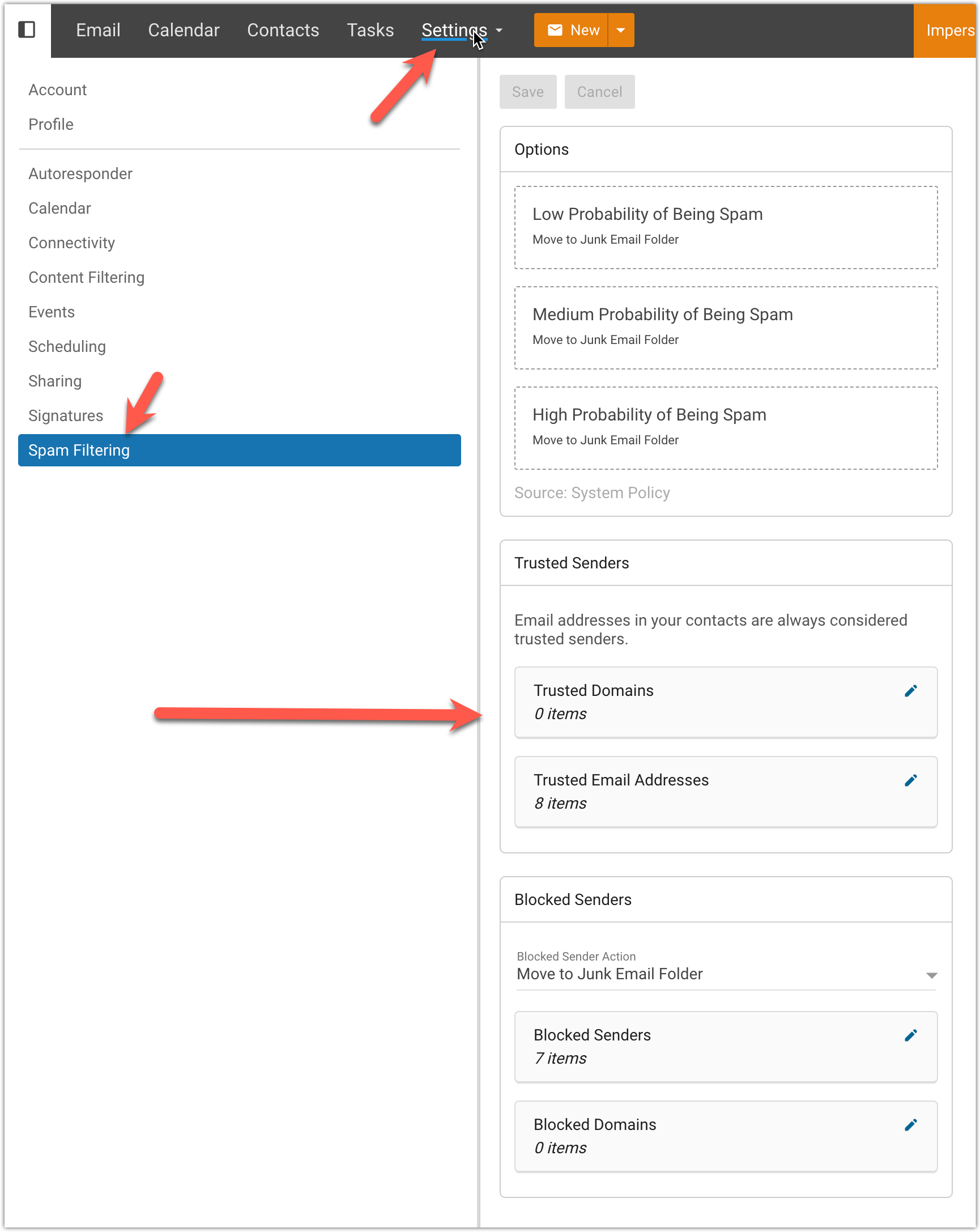Expand the Settings menu chevron

(498, 31)
